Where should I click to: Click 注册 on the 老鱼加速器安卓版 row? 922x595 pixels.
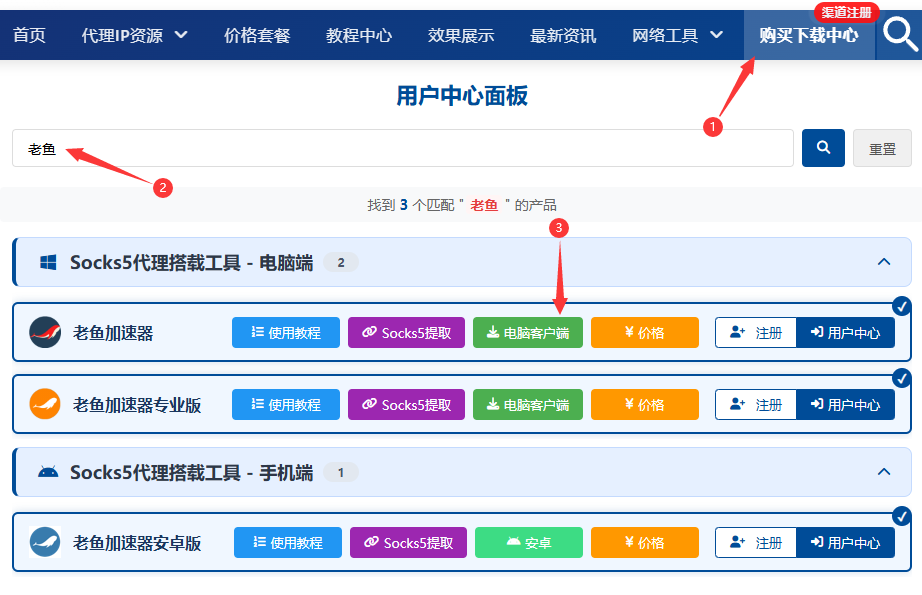[x=756, y=543]
